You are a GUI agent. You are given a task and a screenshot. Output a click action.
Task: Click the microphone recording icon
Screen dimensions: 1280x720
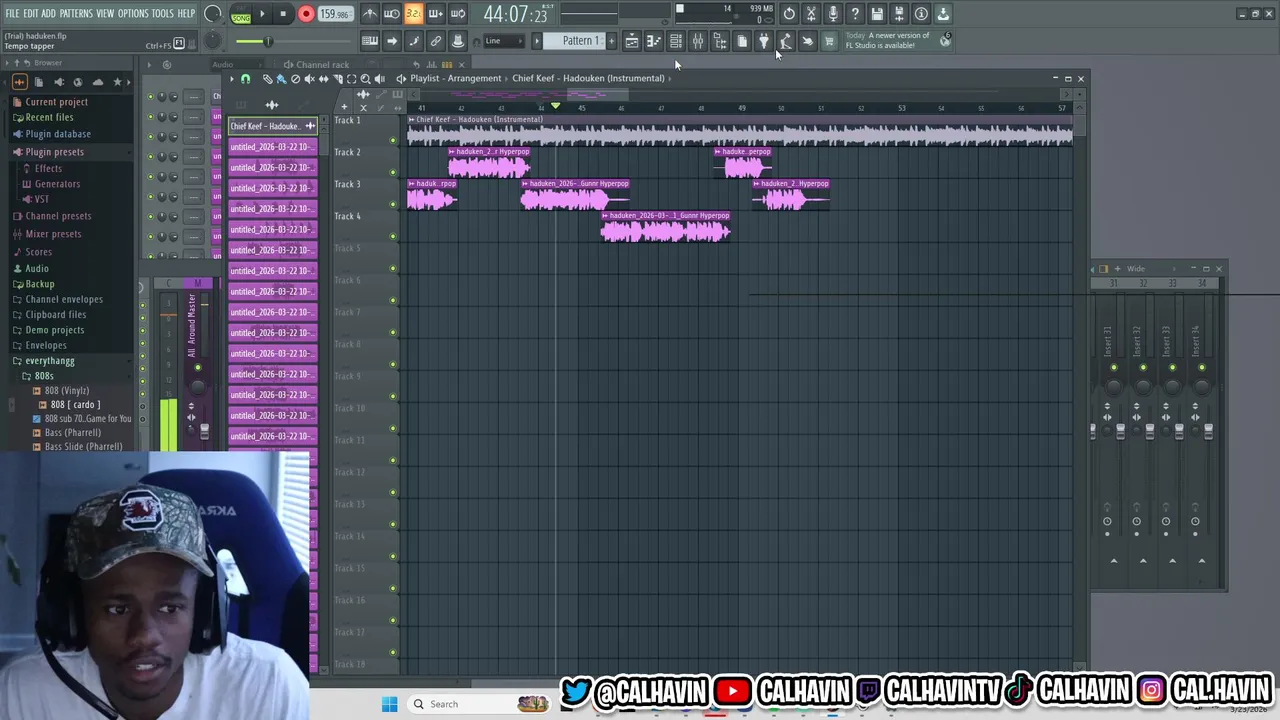pyautogui.click(x=833, y=14)
